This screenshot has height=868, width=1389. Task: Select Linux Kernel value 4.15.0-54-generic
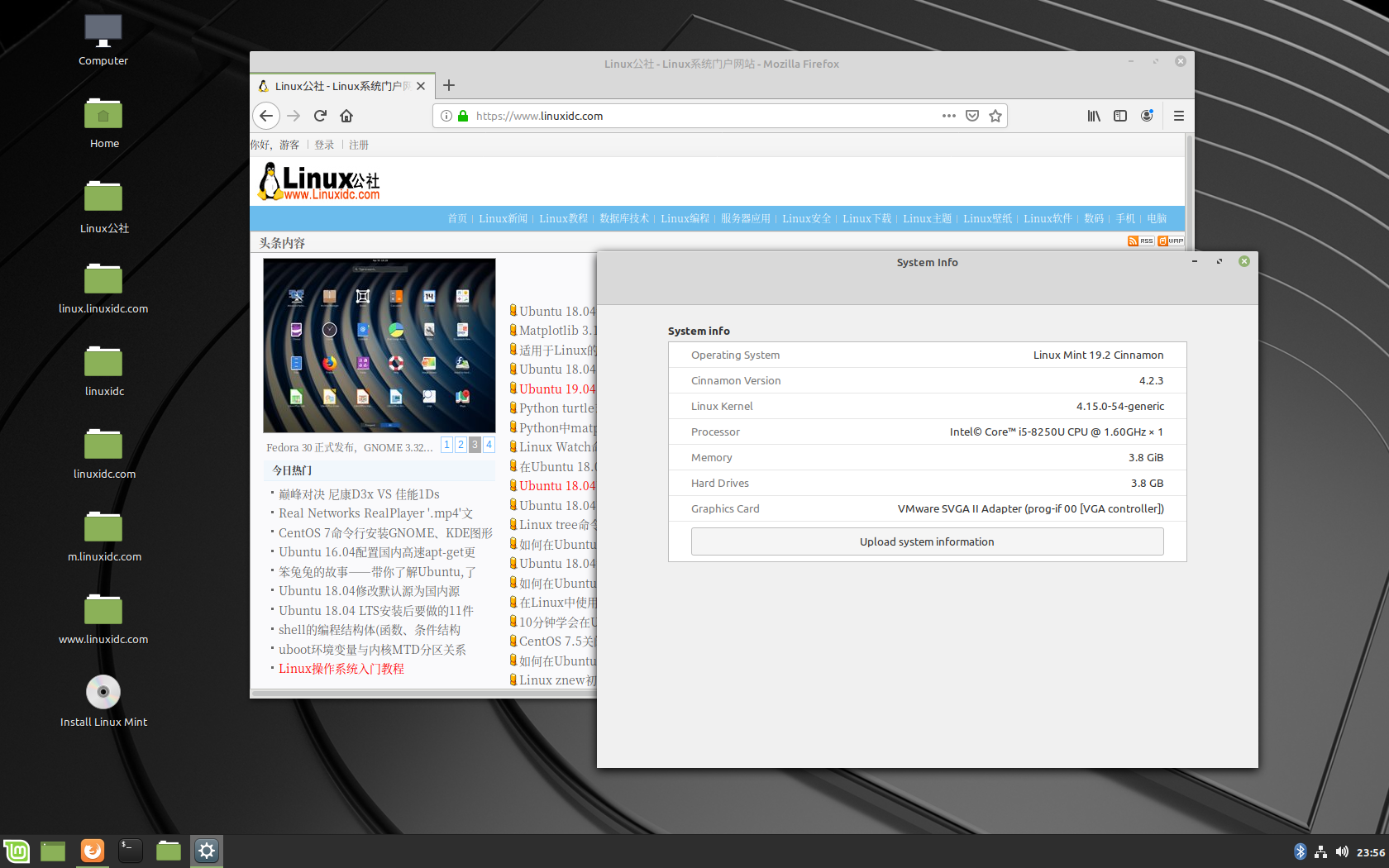(x=1120, y=406)
